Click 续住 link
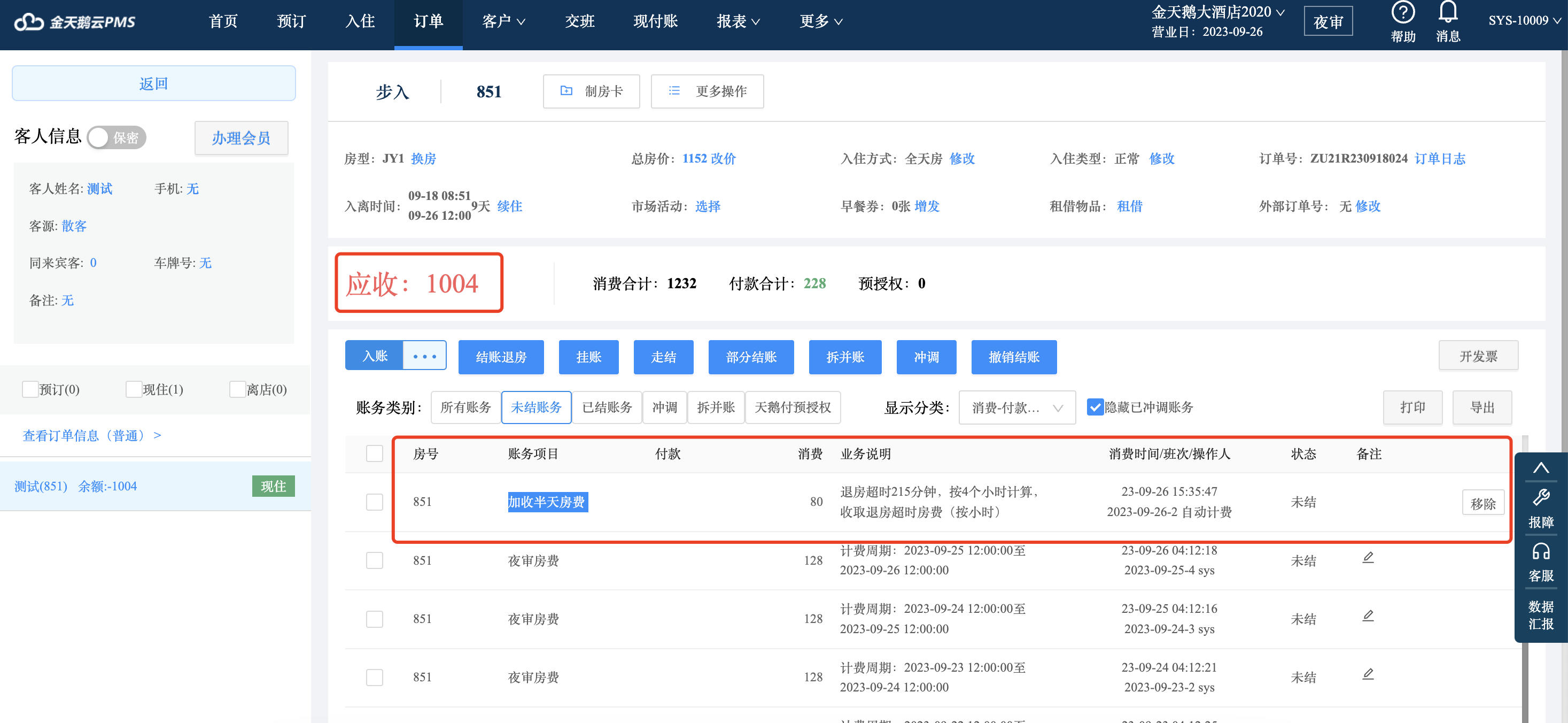The image size is (1568, 723). pos(509,206)
